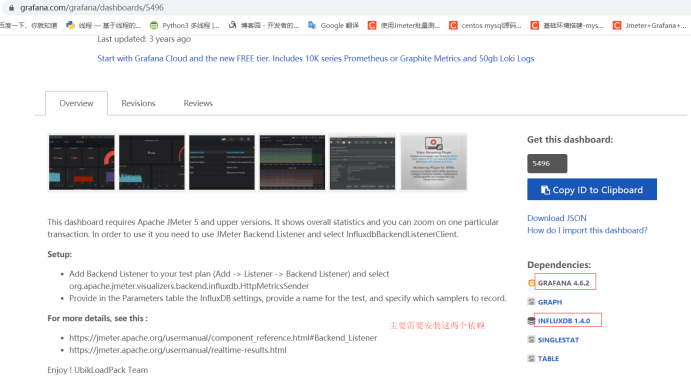
Task: Open the second dashboard screenshot thumbnail
Action: coord(152,163)
